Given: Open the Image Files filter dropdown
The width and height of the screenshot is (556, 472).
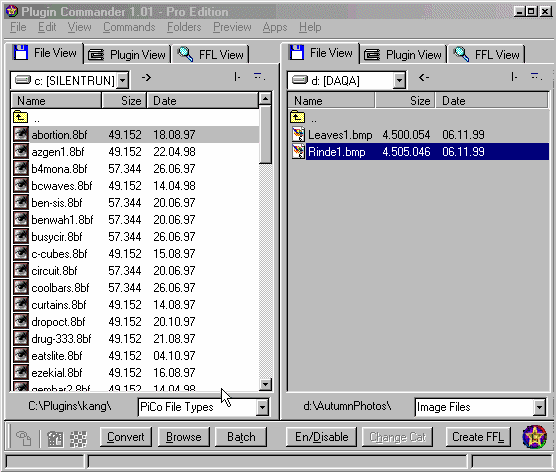Looking at the screenshot, I should 539,407.
